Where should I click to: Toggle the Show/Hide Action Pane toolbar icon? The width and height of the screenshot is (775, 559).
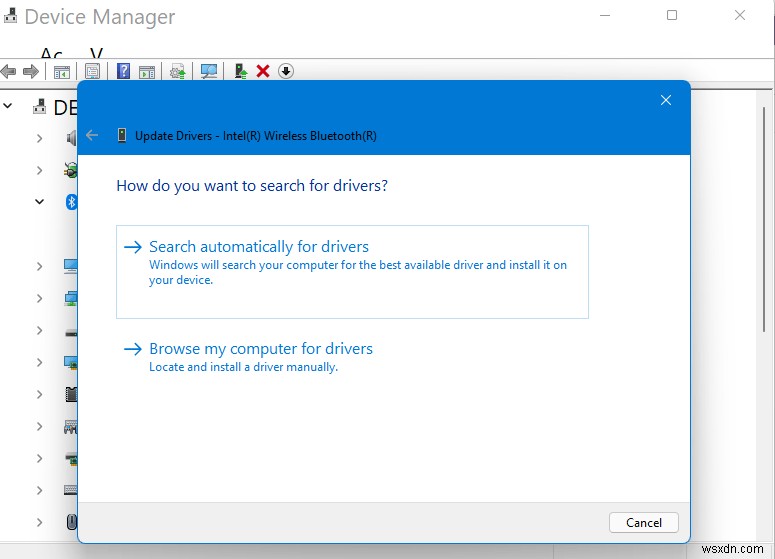(x=147, y=72)
